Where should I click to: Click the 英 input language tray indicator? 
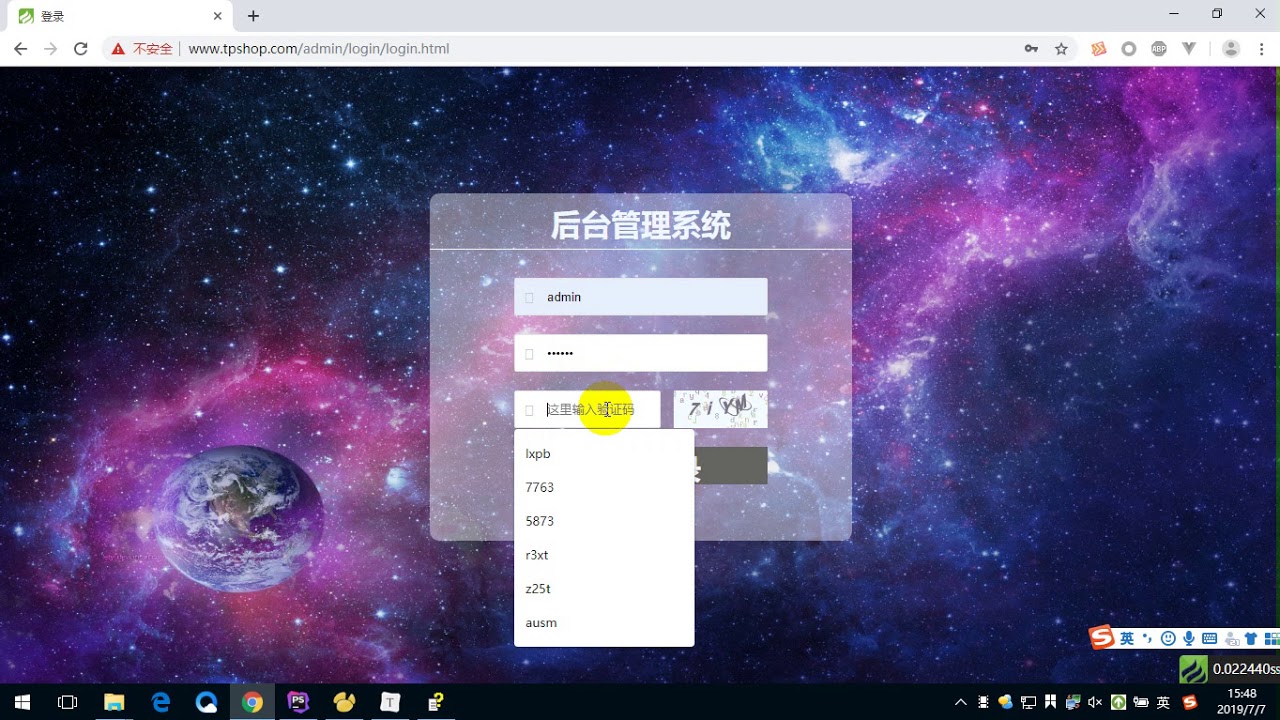[x=1163, y=702]
